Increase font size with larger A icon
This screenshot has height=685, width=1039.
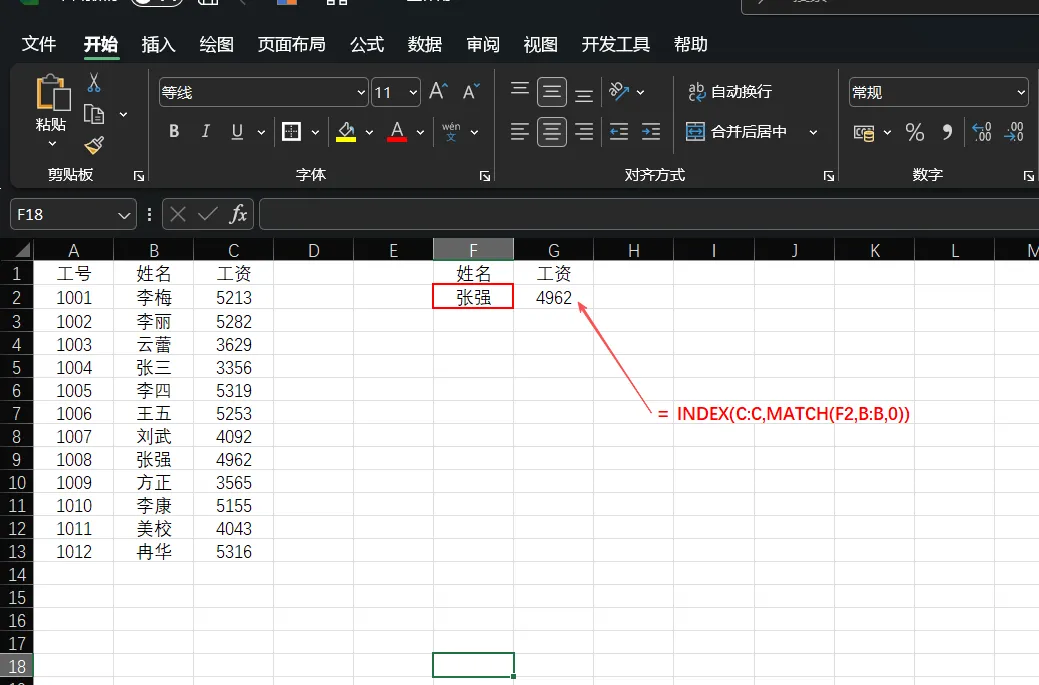pyautogui.click(x=438, y=92)
